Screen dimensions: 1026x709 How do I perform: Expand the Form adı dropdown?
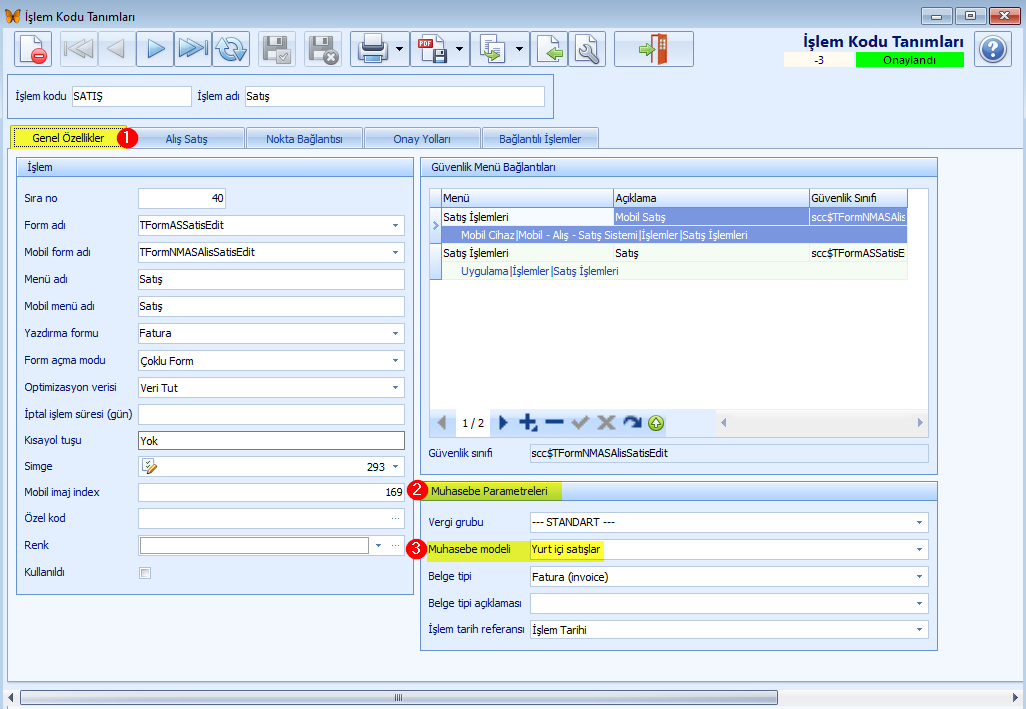click(395, 225)
